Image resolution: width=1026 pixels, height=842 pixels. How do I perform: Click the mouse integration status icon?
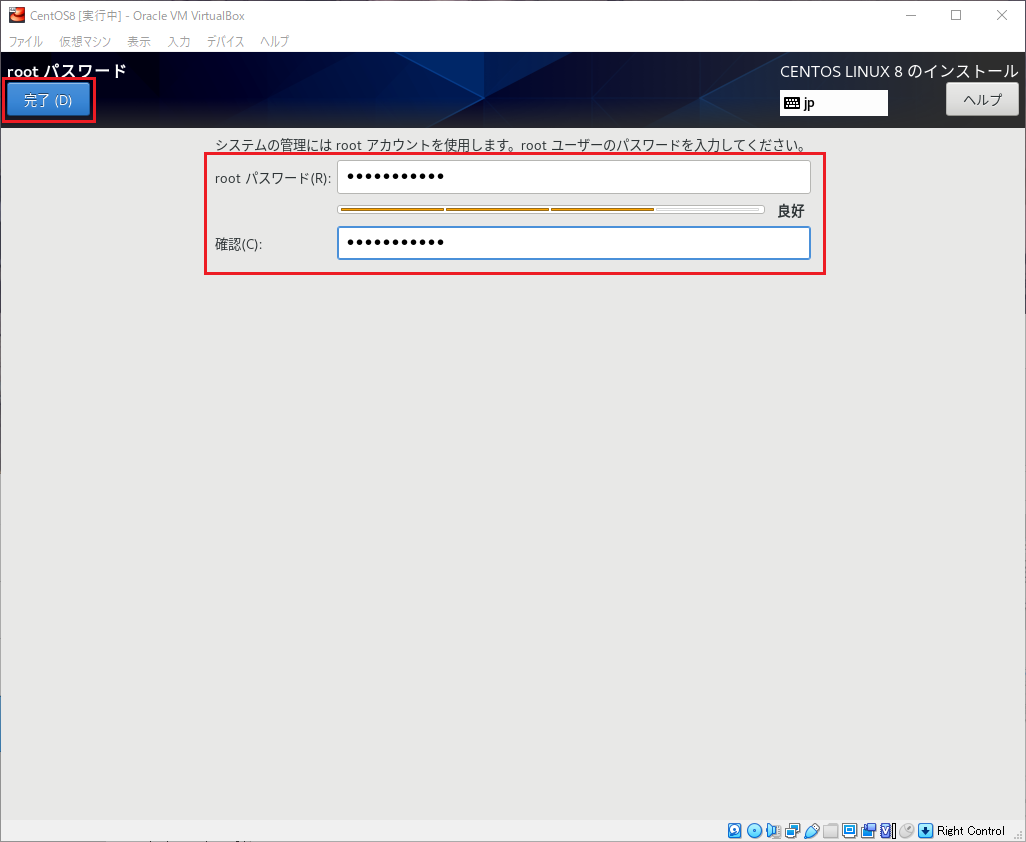coord(906,831)
